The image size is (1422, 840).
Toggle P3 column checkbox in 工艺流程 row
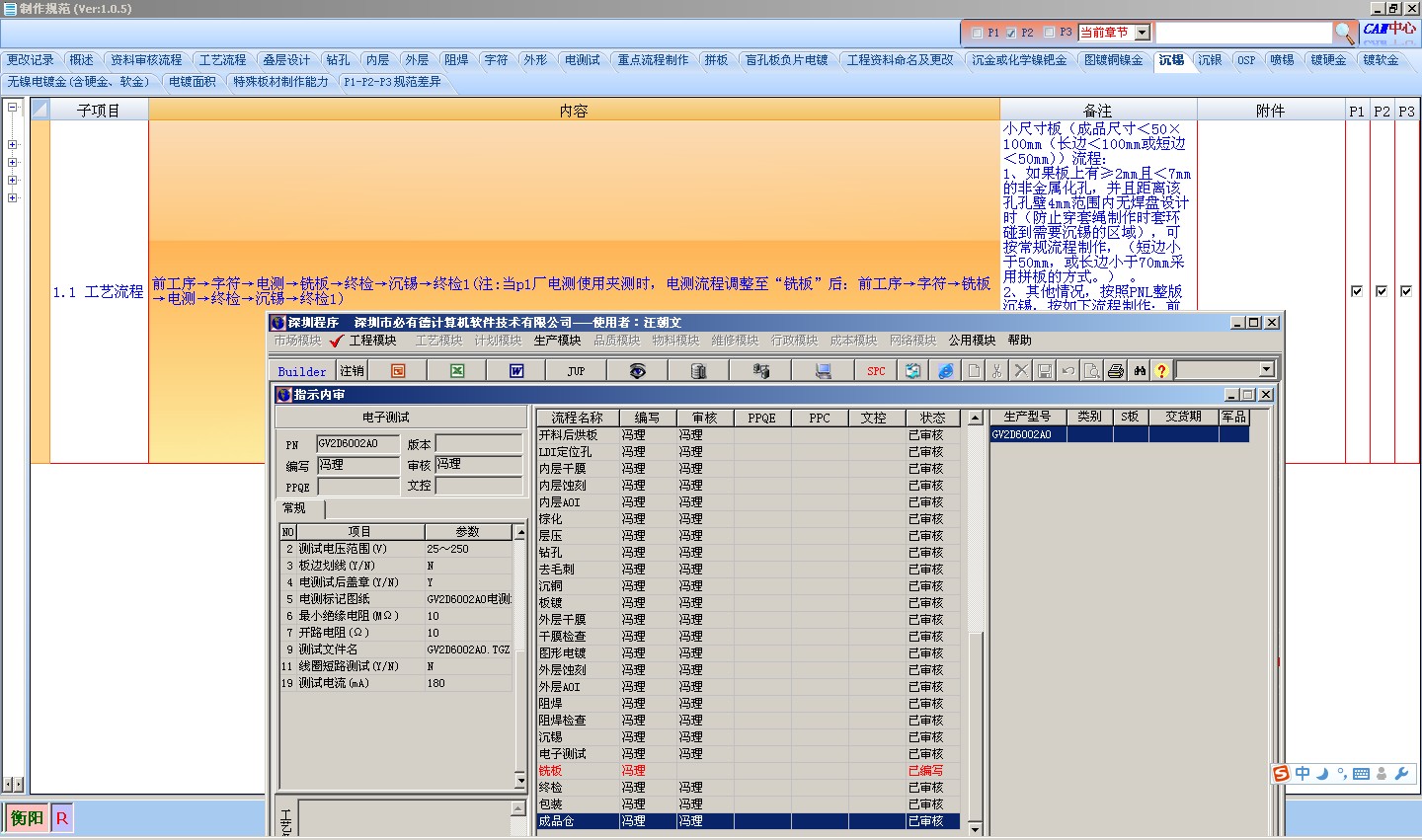[1406, 291]
